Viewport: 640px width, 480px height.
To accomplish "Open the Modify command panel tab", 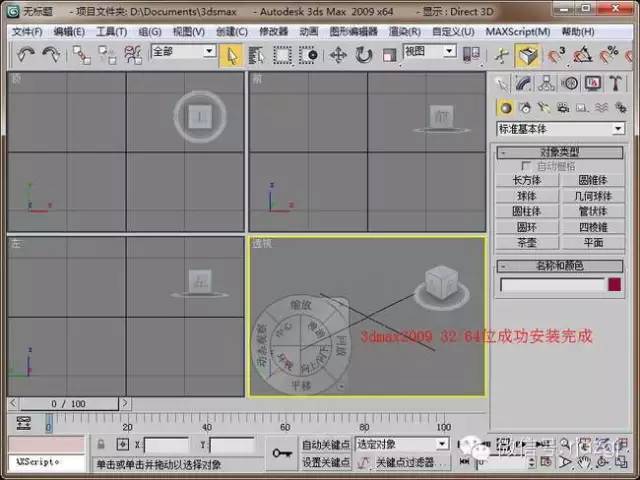I will tap(525, 83).
